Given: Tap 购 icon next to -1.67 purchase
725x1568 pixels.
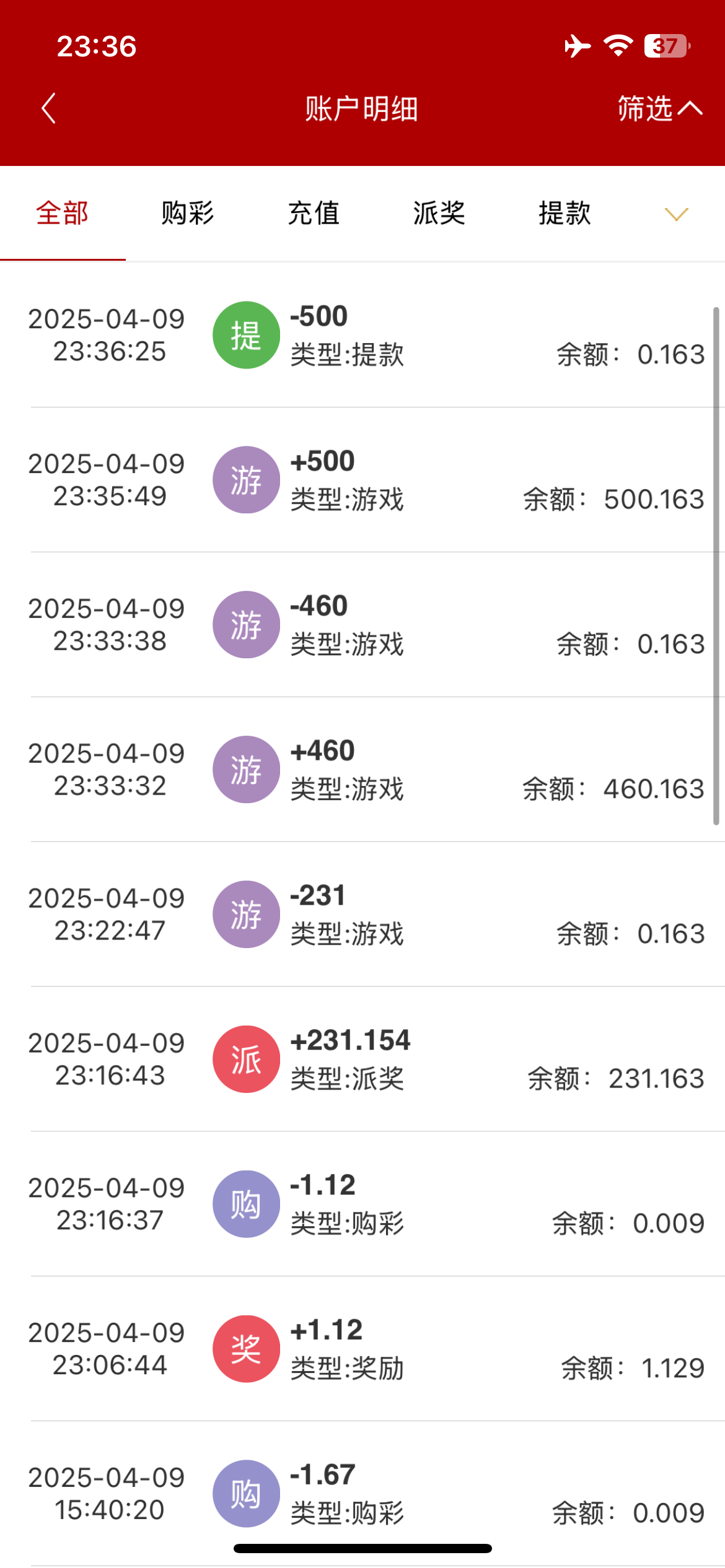Looking at the screenshot, I should click(x=246, y=1494).
